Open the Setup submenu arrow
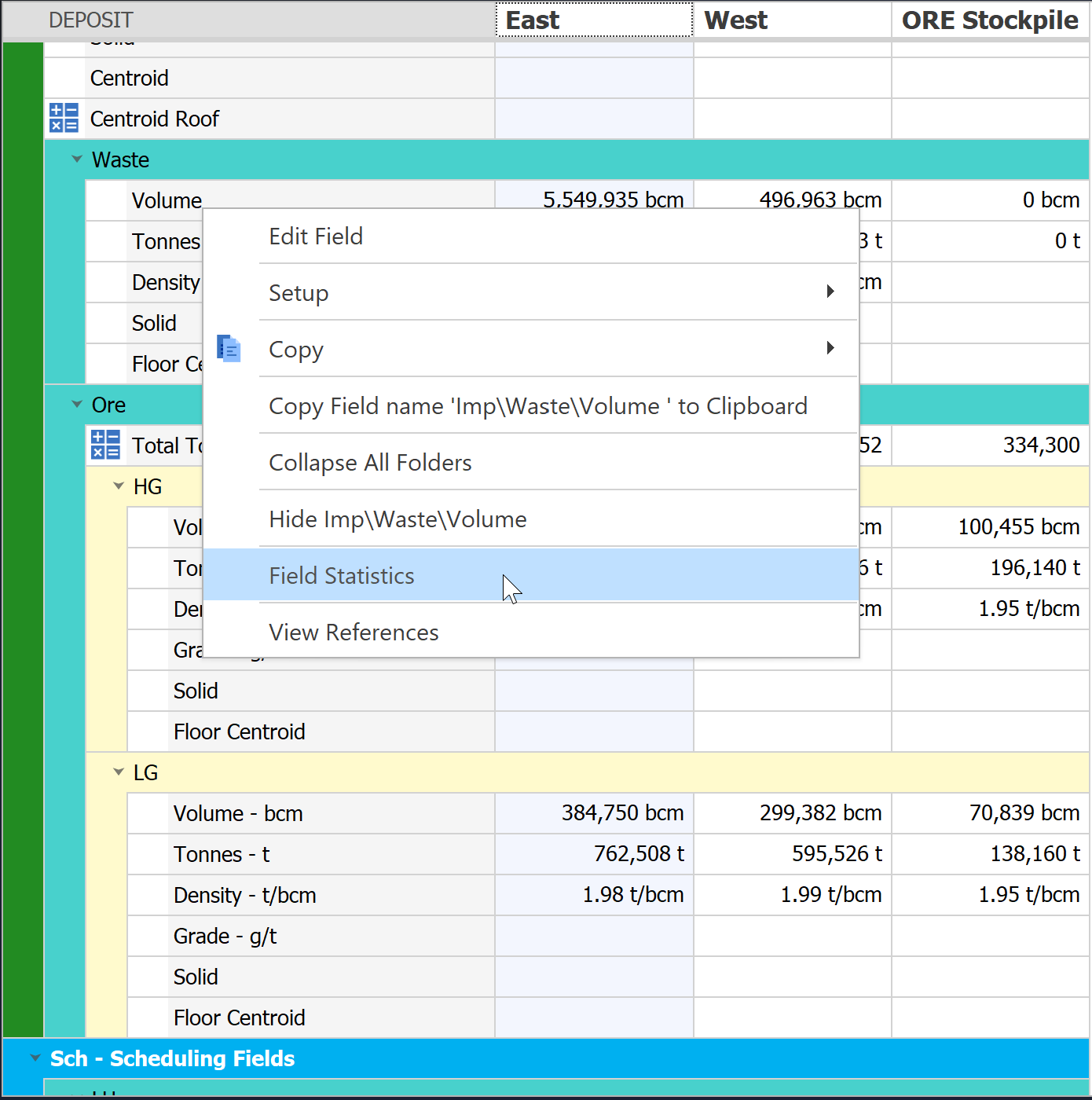Viewport: 1092px width, 1100px height. point(830,291)
